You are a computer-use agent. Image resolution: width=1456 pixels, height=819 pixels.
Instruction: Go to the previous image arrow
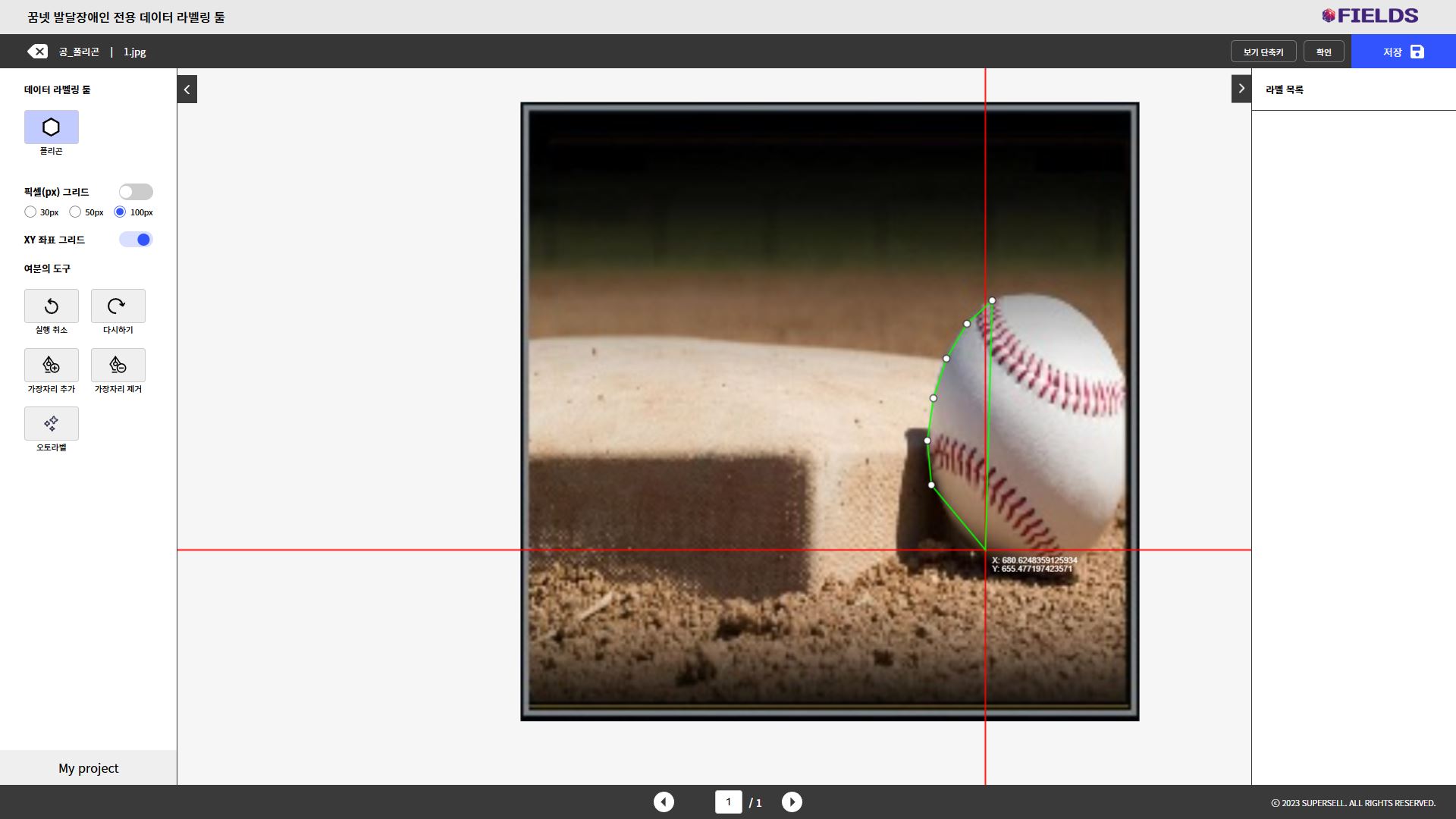pos(664,802)
